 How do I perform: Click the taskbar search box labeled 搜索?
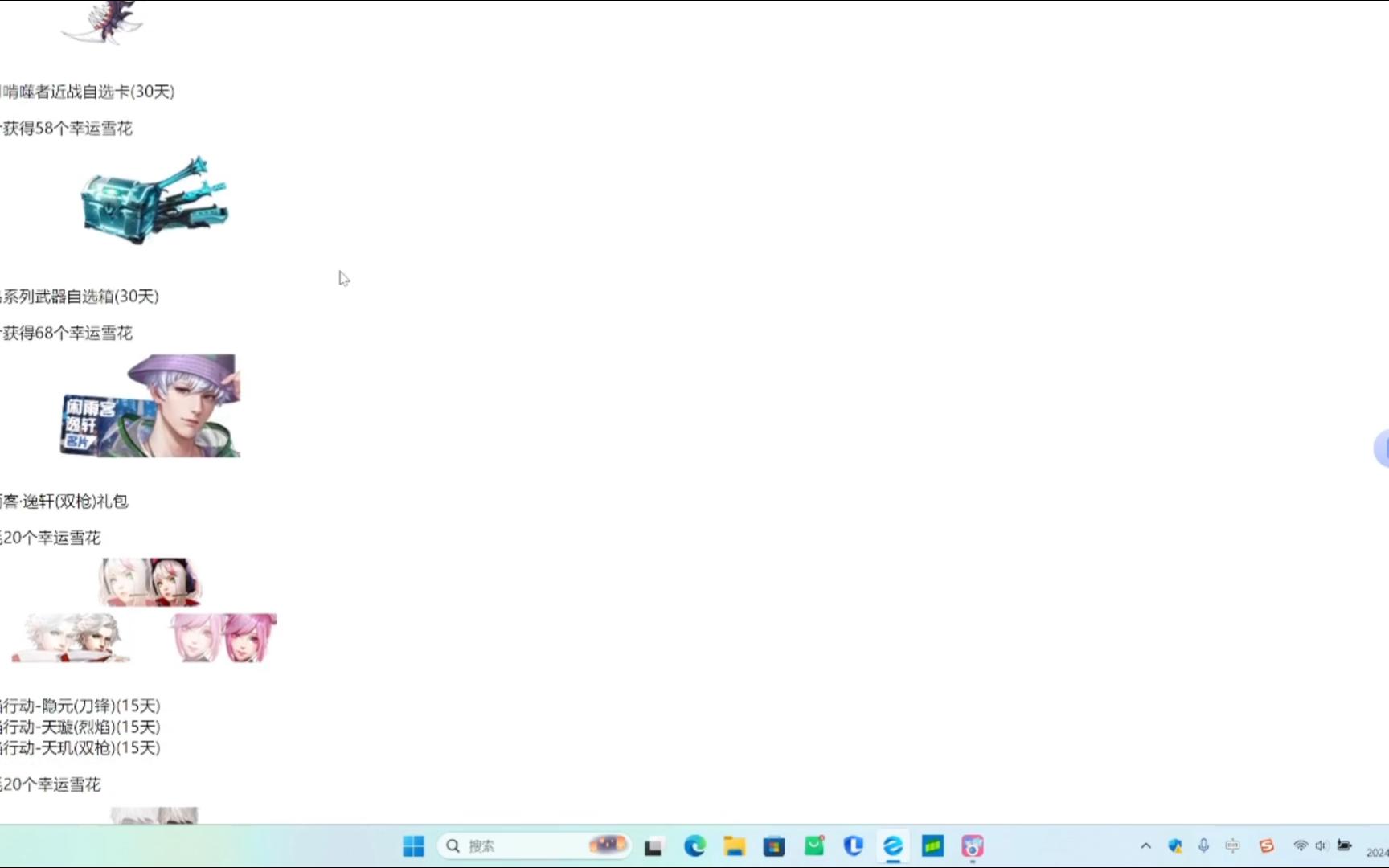click(x=535, y=845)
